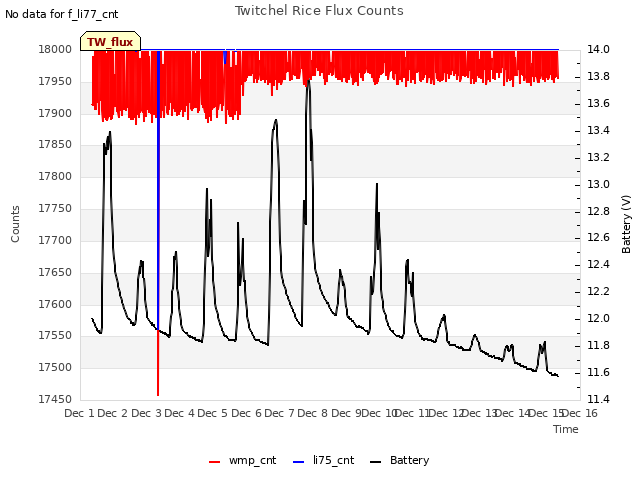This screenshot has width=640, height=480.
Task: Click the 17750 counts axis label
Action: coord(55,209)
